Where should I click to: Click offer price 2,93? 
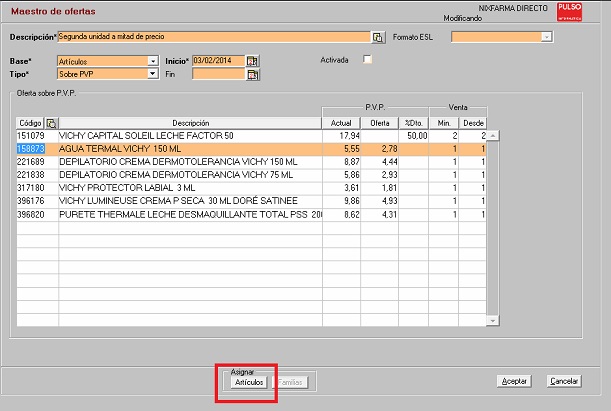[x=389, y=175]
